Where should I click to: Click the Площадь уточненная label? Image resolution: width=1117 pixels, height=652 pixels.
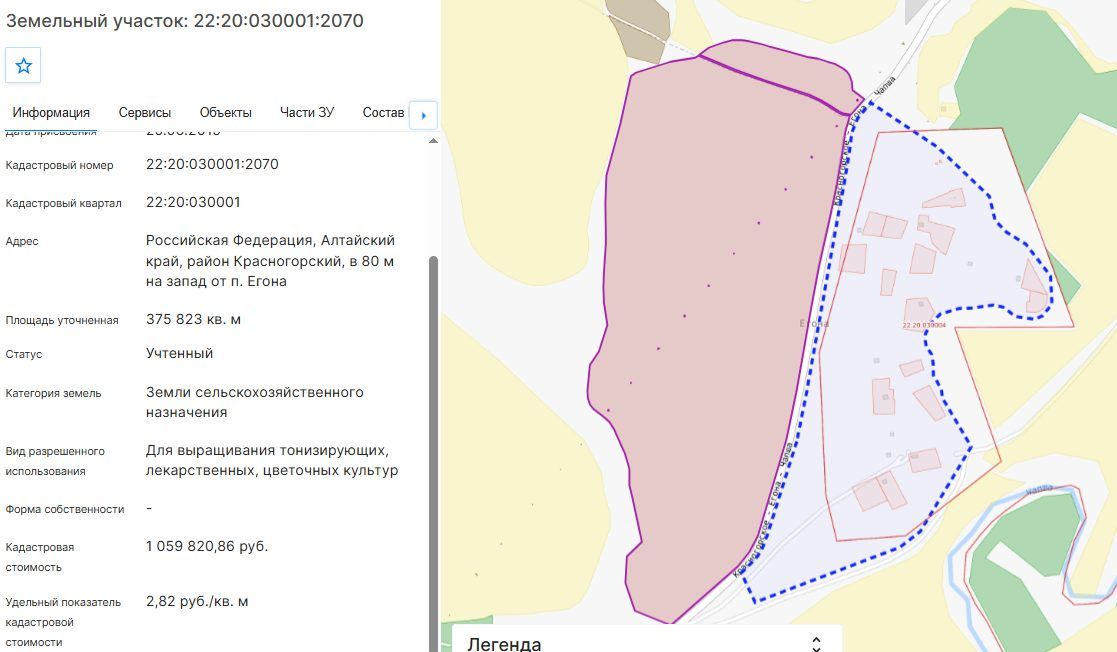pyautogui.click(x=62, y=321)
